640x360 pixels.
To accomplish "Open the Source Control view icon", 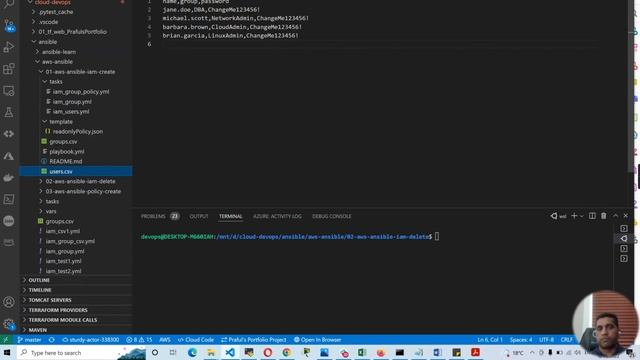I will pos(9,25).
